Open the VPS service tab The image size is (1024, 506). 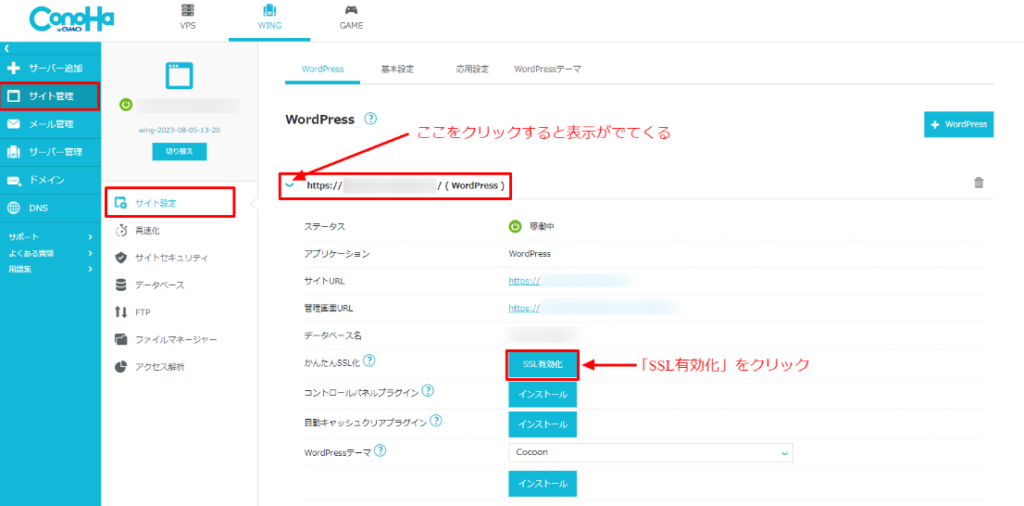187,18
